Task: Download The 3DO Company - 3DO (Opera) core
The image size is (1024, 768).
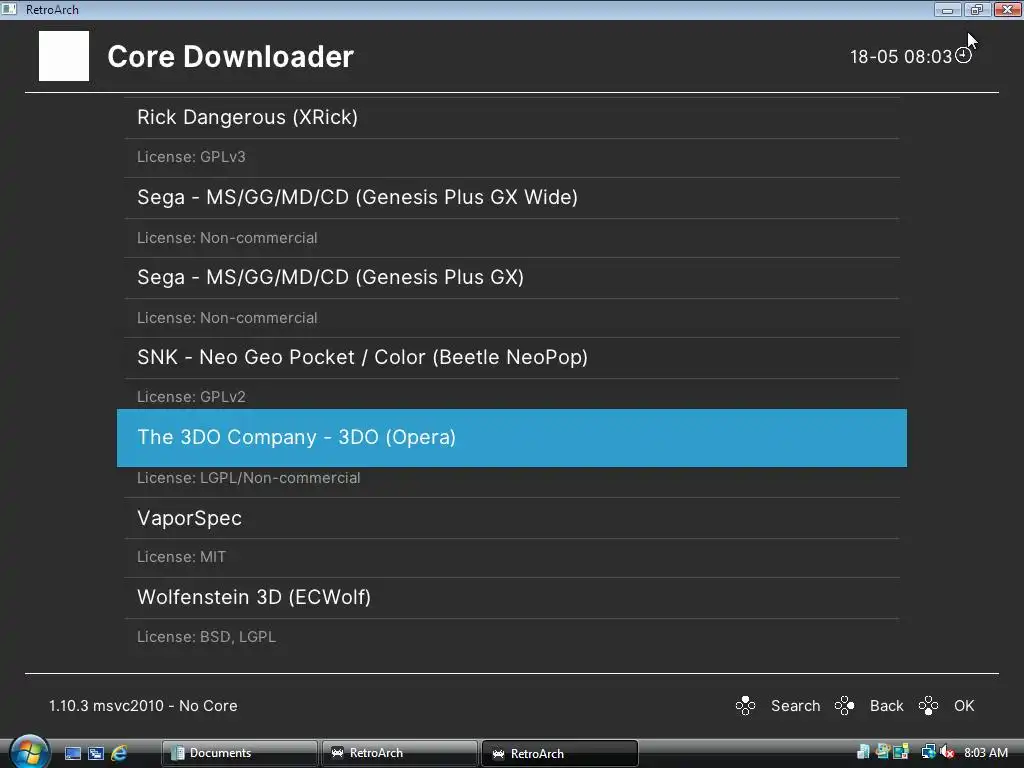Action: 512,438
